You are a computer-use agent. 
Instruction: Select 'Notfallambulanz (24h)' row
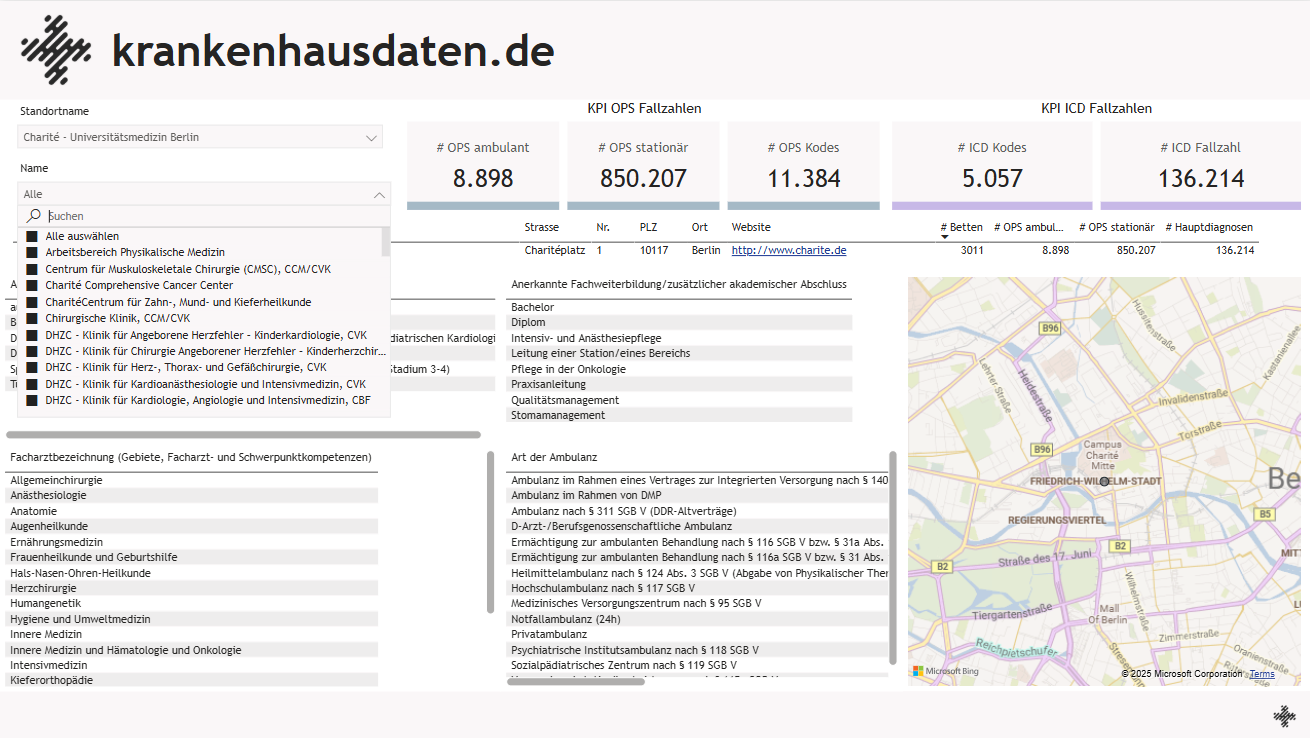click(697, 619)
